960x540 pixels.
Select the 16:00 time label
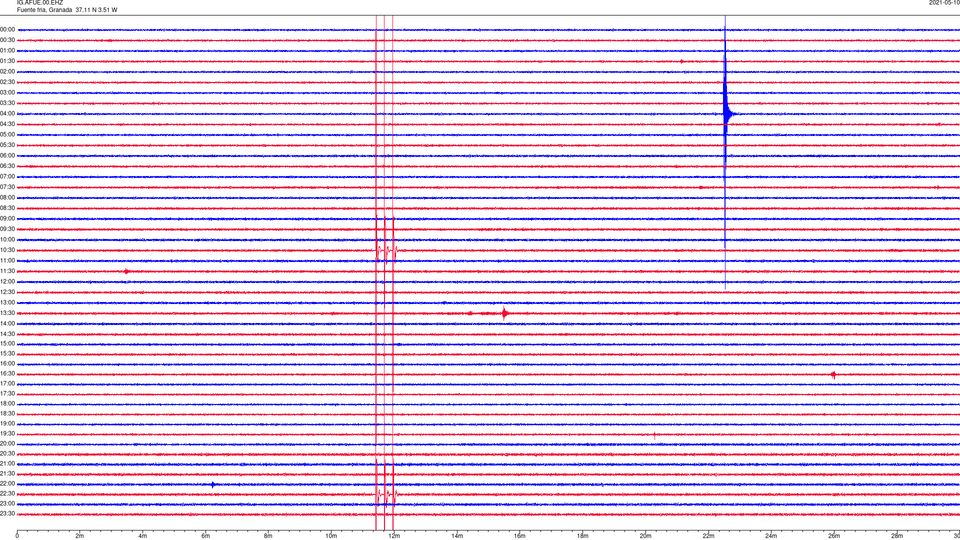pos(8,364)
